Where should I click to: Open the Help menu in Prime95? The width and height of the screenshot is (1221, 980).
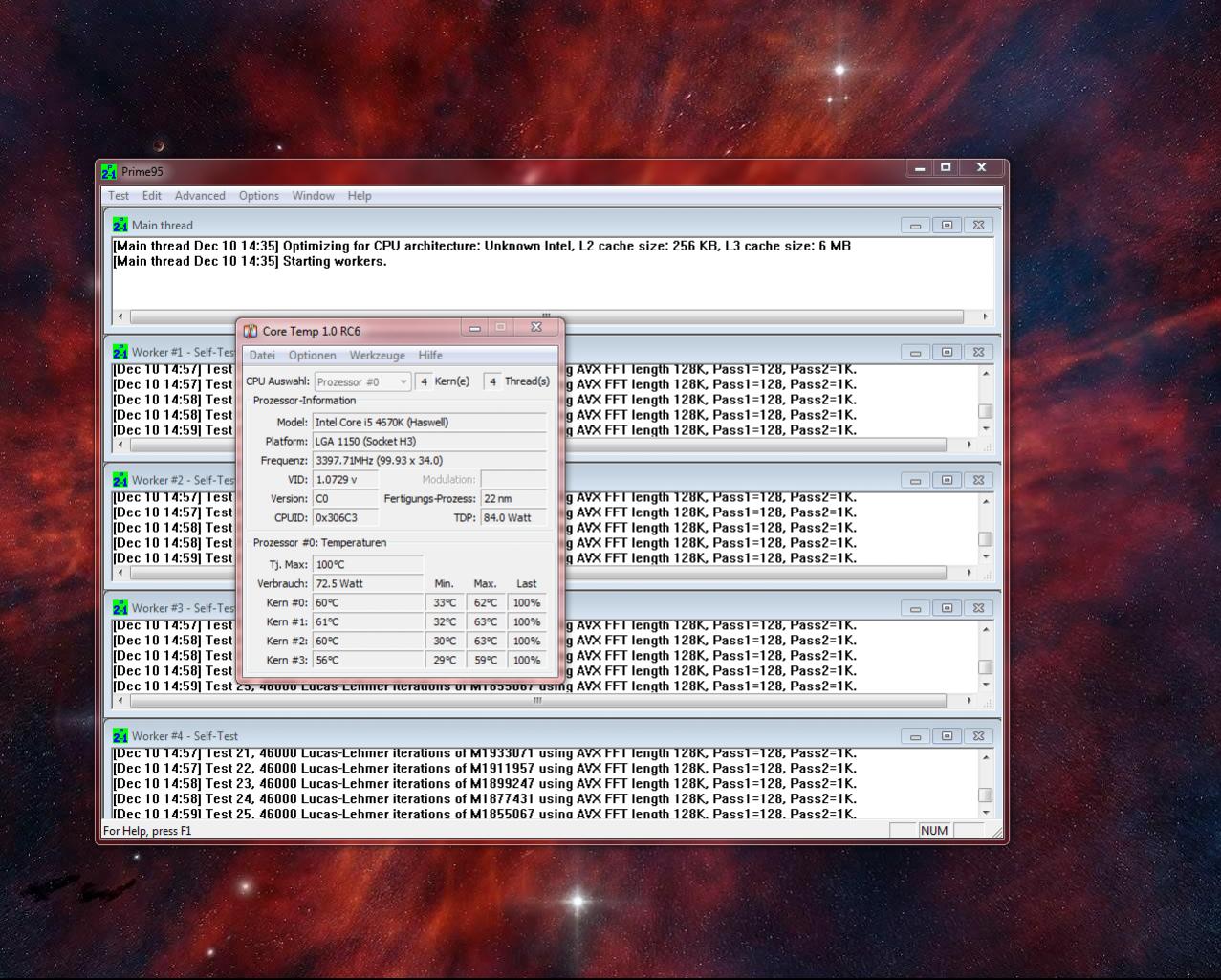click(x=360, y=196)
